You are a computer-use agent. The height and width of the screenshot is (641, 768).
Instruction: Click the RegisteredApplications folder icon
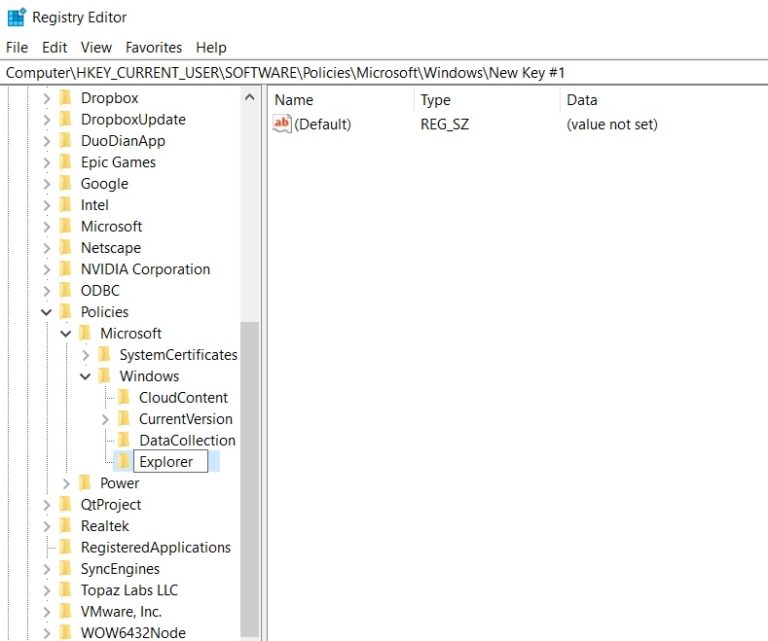[66, 548]
